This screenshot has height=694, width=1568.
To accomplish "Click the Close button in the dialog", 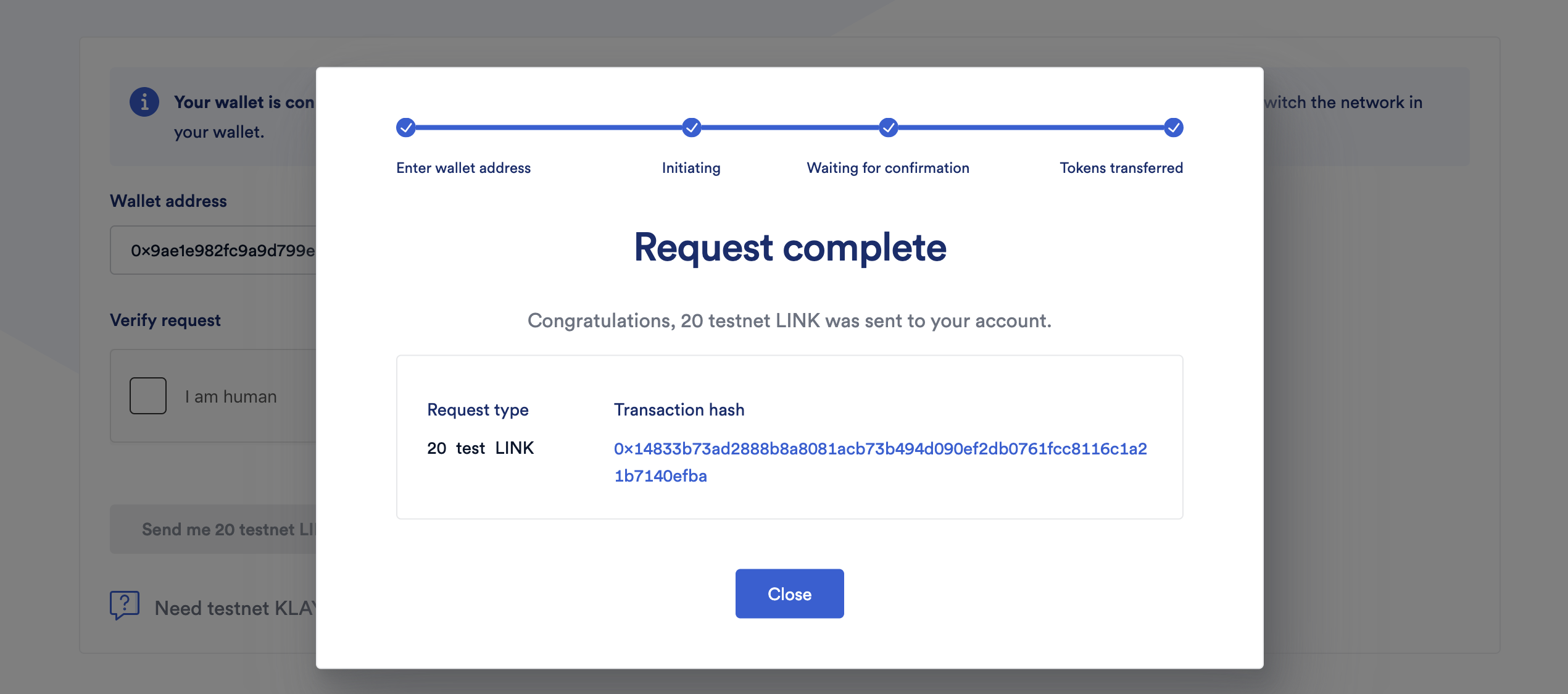I will click(789, 593).
